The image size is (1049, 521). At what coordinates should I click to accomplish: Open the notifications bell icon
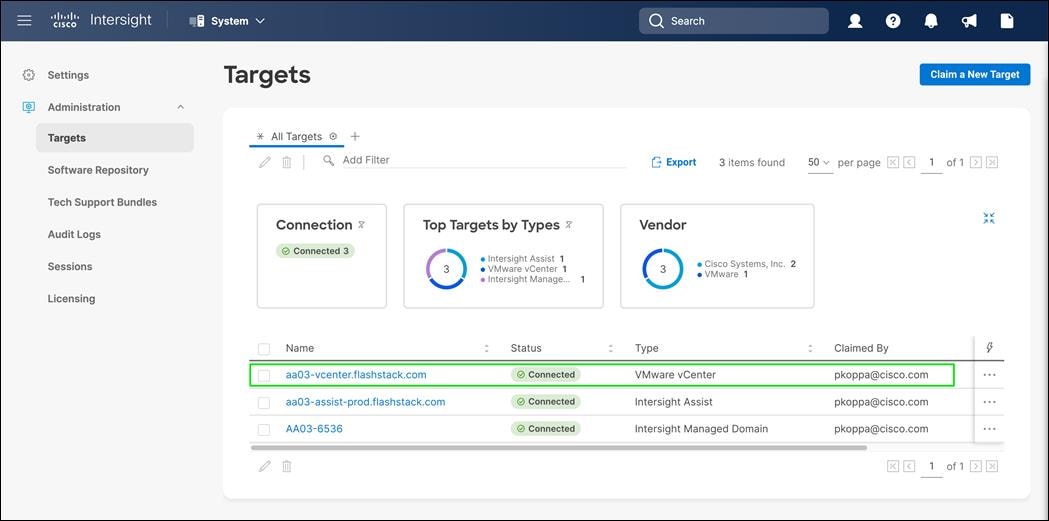point(931,21)
